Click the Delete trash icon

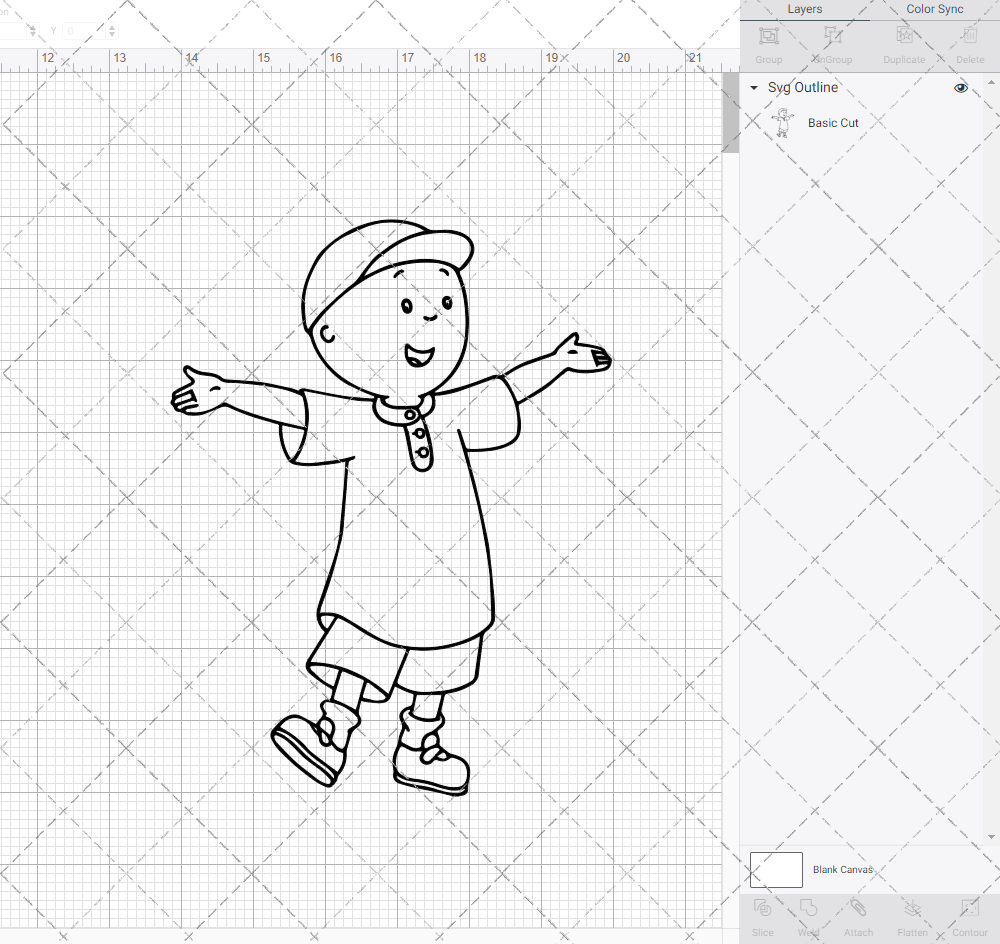tap(969, 36)
